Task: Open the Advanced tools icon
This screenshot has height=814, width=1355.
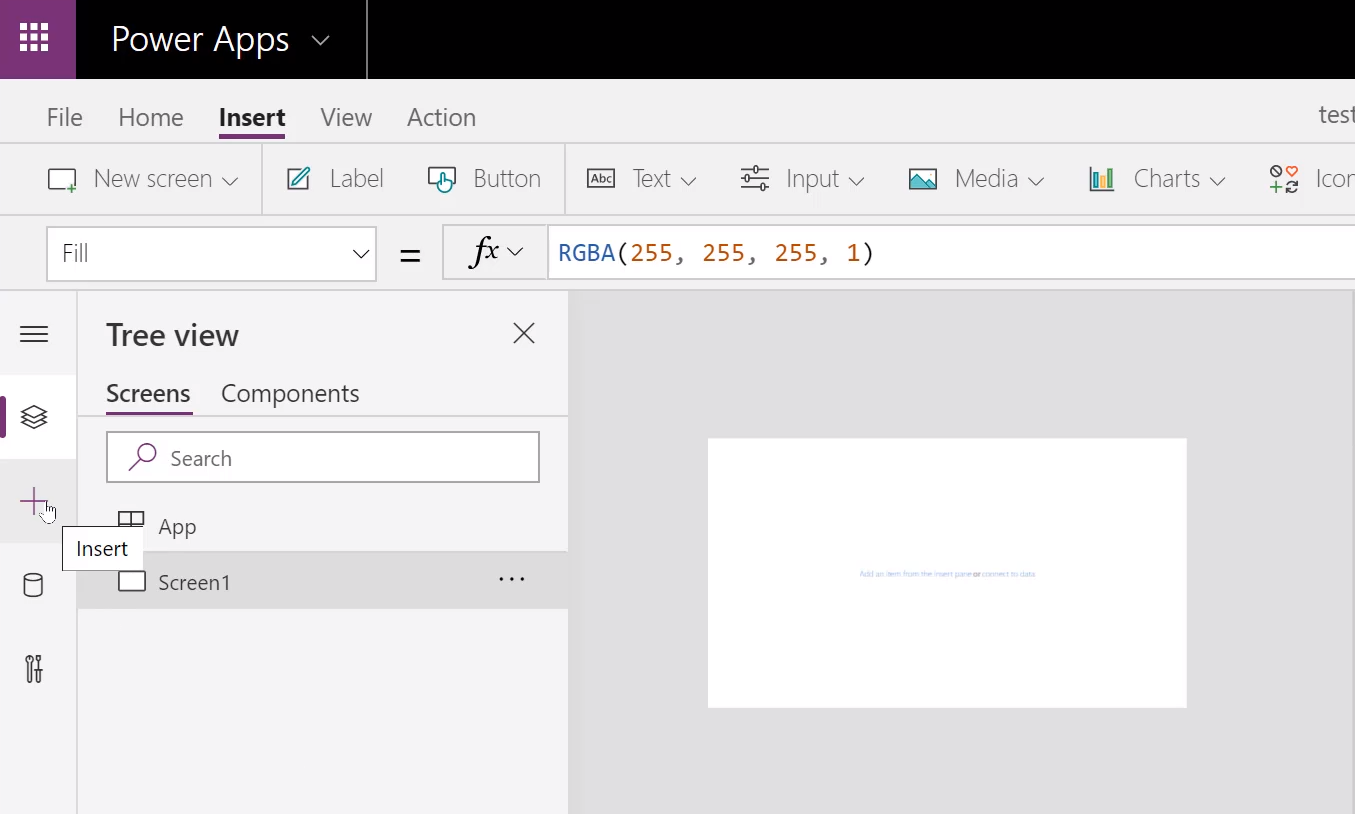Action: pyautogui.click(x=34, y=668)
